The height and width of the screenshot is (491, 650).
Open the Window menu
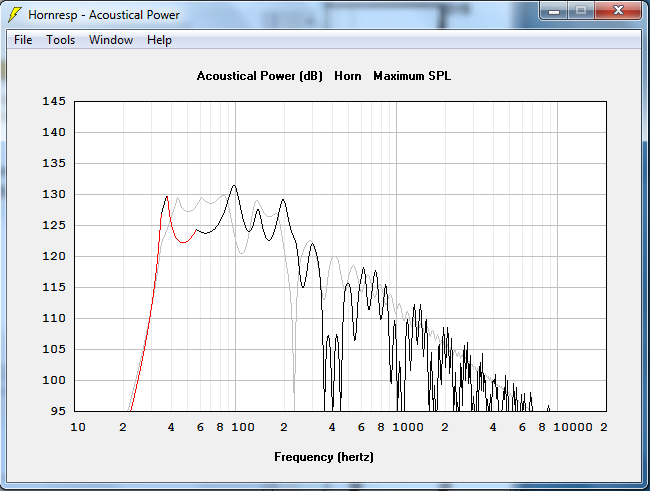click(x=111, y=40)
